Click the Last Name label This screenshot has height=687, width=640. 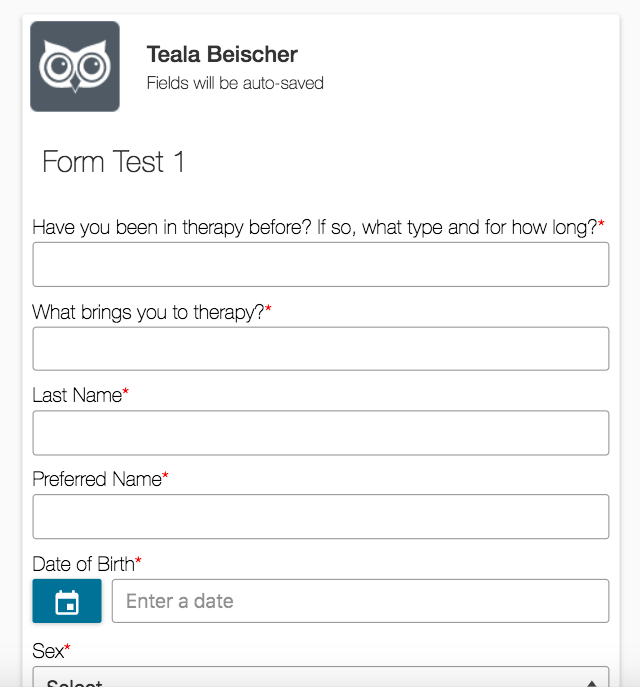point(77,395)
